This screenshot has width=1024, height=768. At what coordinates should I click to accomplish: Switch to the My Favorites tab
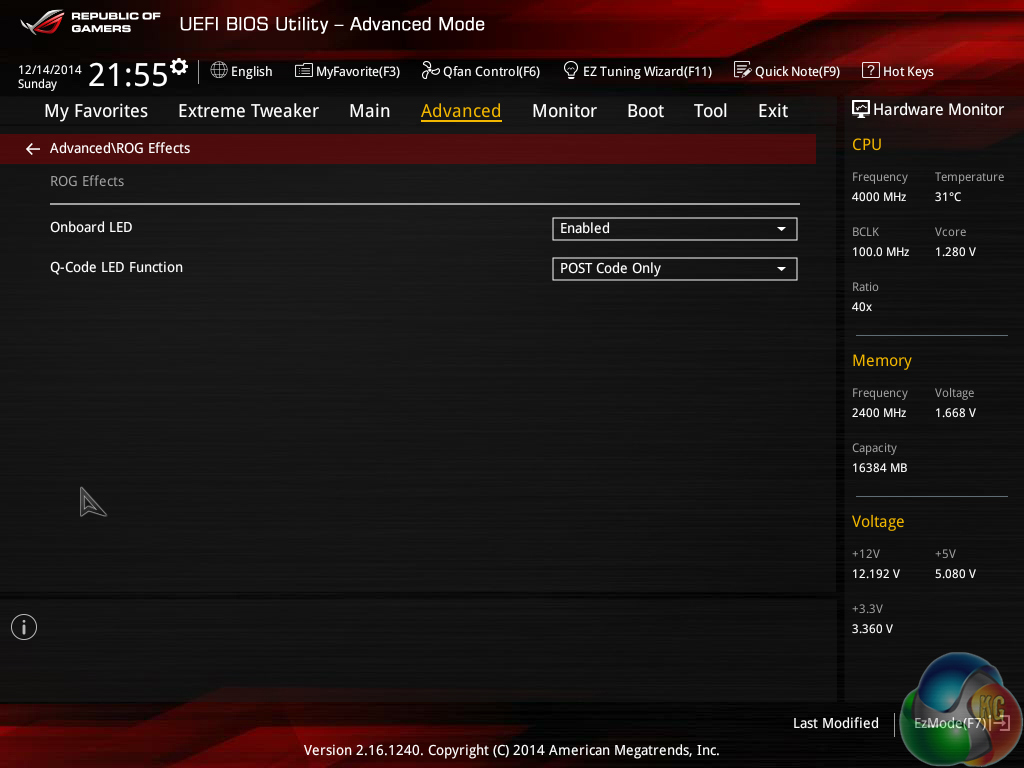[x=96, y=111]
